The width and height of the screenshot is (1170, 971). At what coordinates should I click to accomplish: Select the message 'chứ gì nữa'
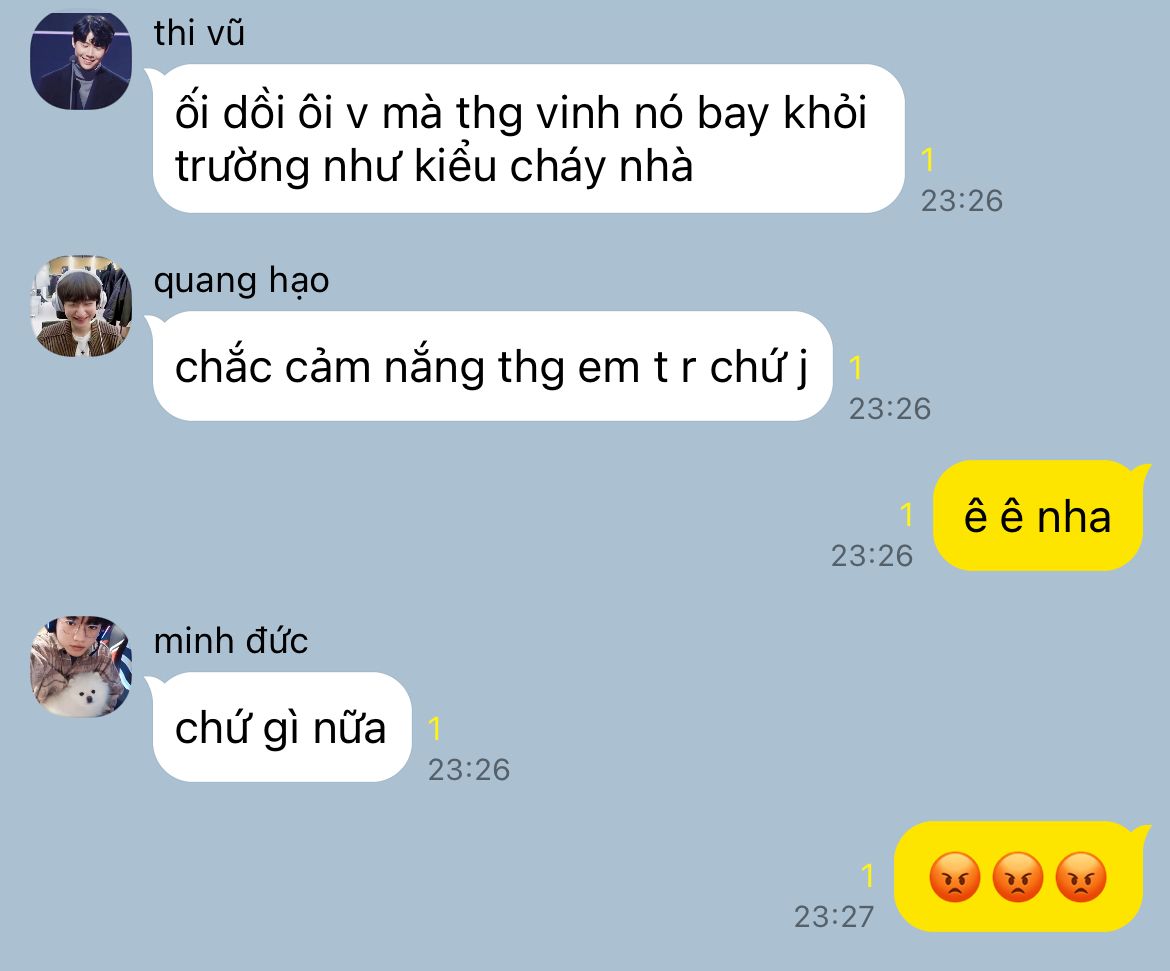point(281,727)
